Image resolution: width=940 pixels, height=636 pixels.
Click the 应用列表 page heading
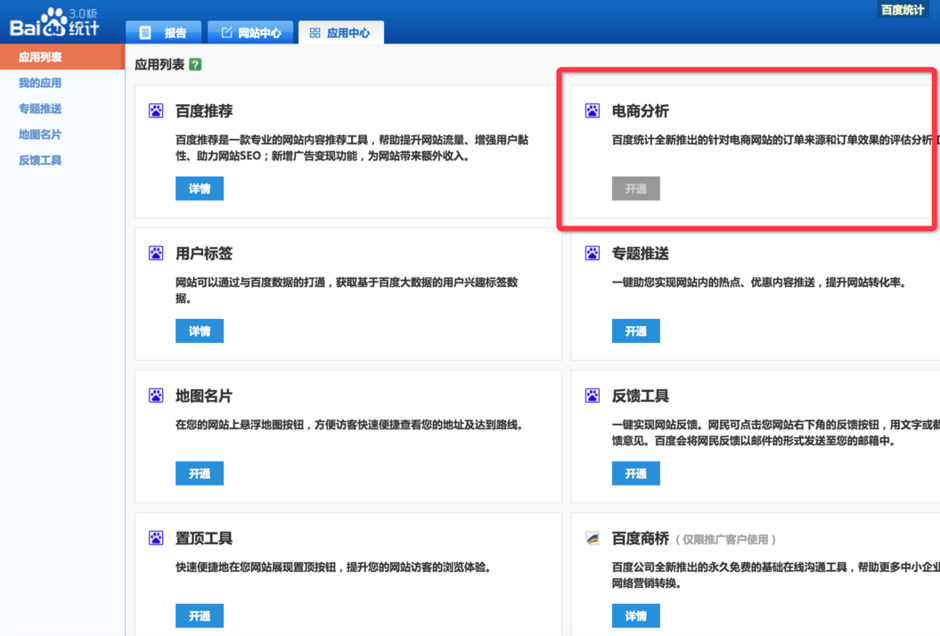[159, 65]
